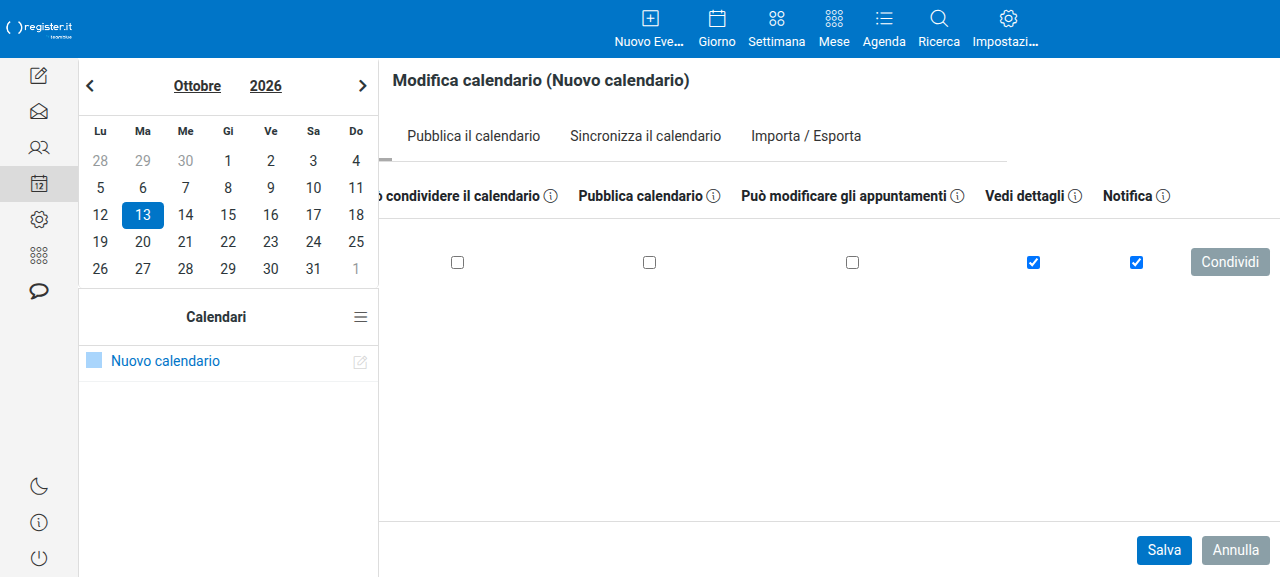Edit Nuovo calendario via its pencil icon
Viewport: 1280px width, 577px height.
point(360,362)
